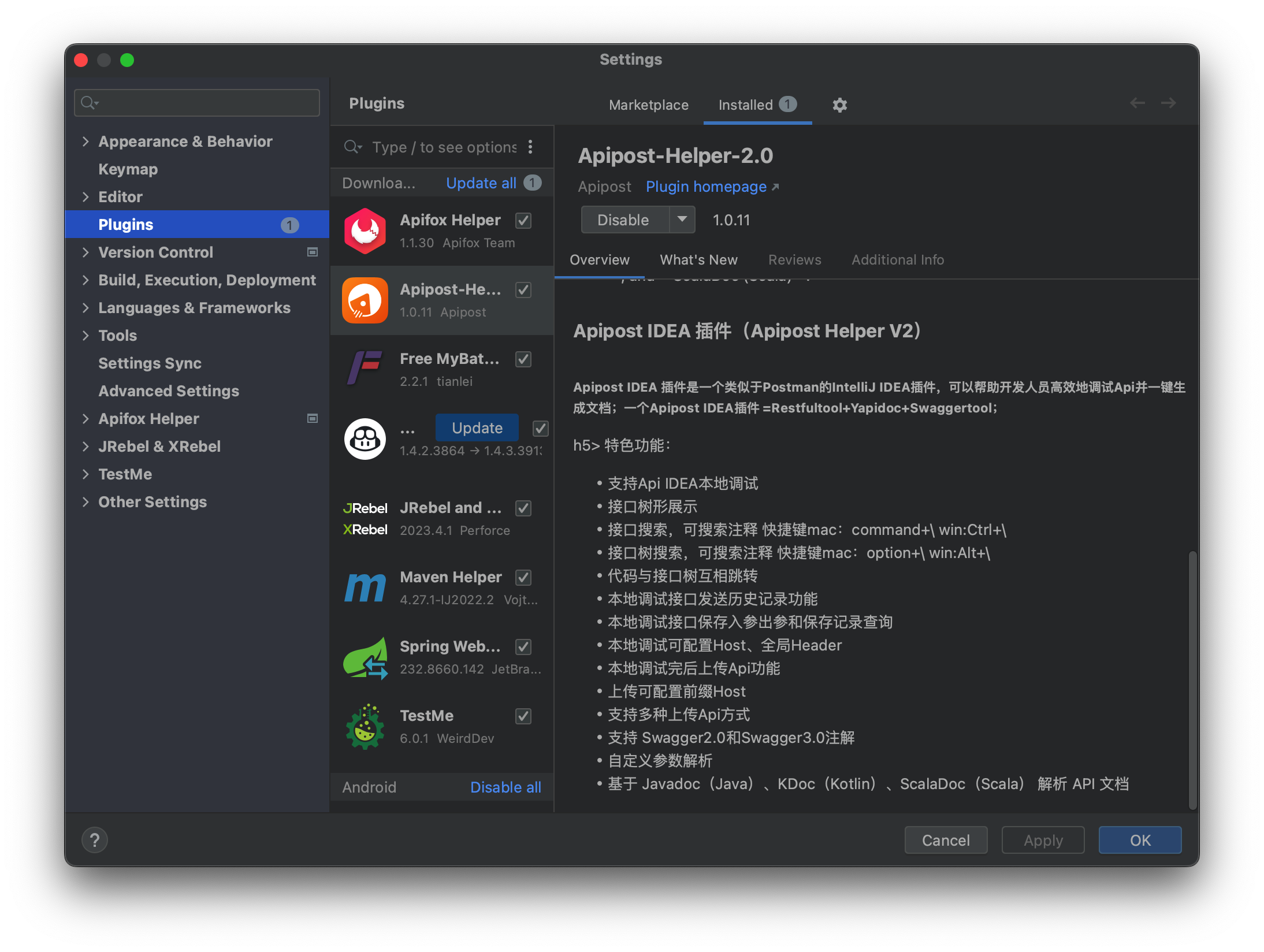Click the update count badge on Plugins row
1264x952 pixels.
point(289,225)
